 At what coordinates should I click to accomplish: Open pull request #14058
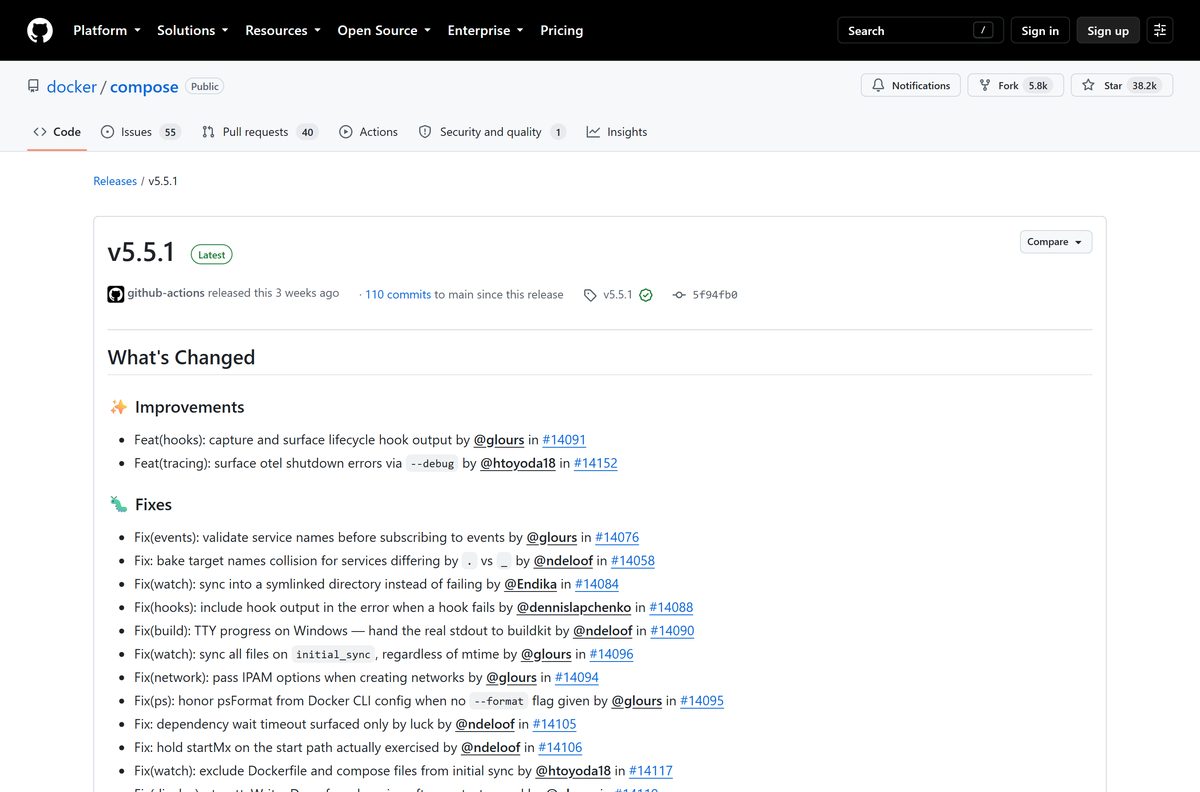click(633, 561)
